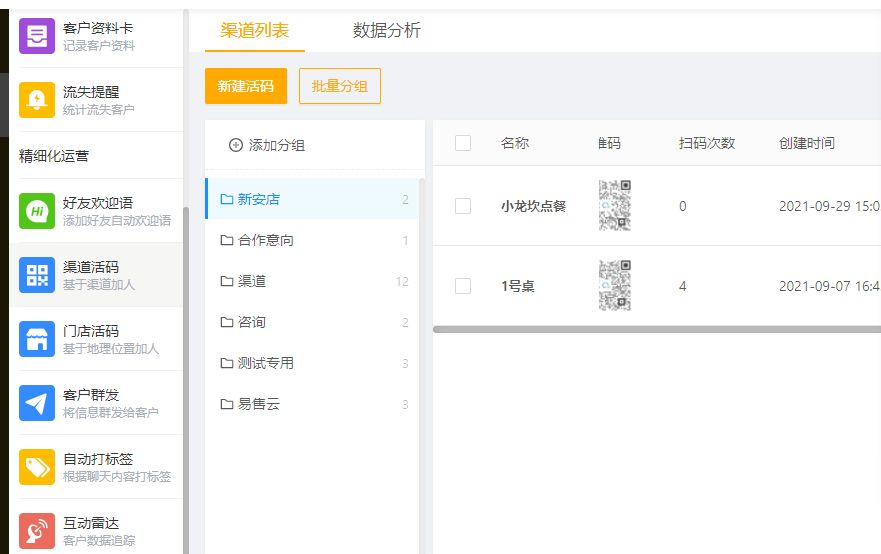Click the 渠道活码 menu title
Image resolution: width=881 pixels, height=554 pixels.
point(91,267)
